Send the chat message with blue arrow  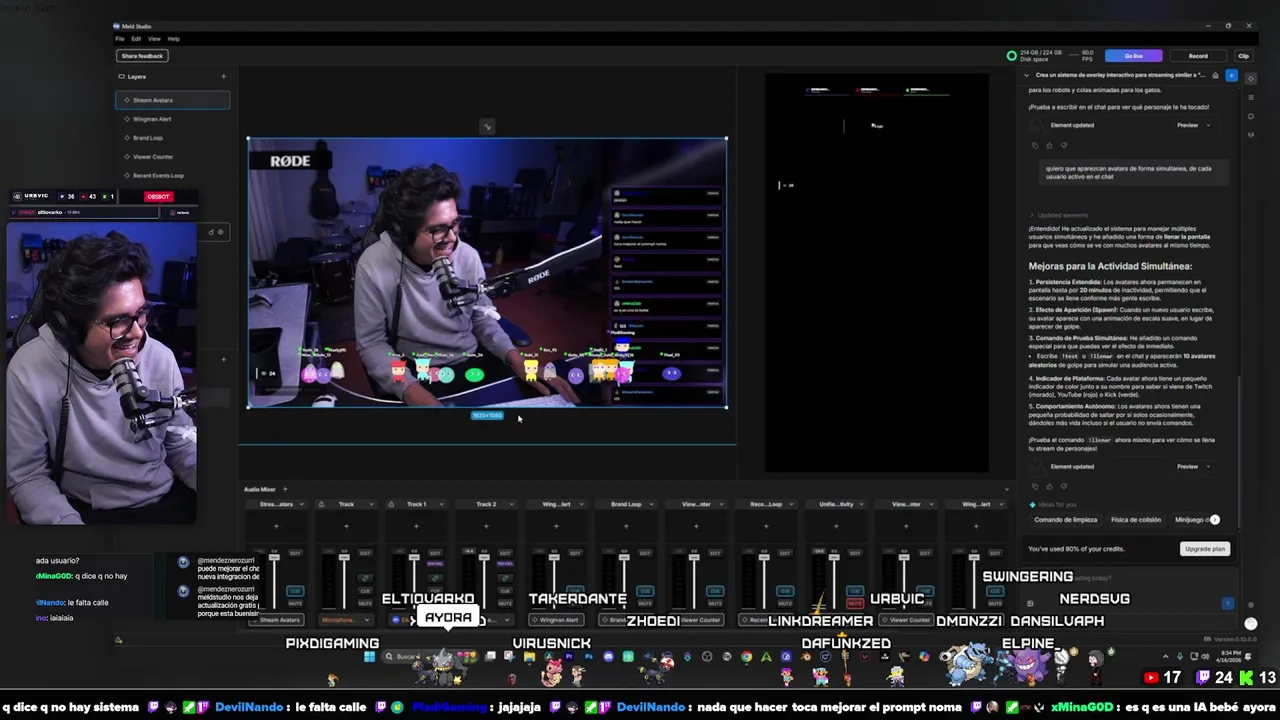1228,603
